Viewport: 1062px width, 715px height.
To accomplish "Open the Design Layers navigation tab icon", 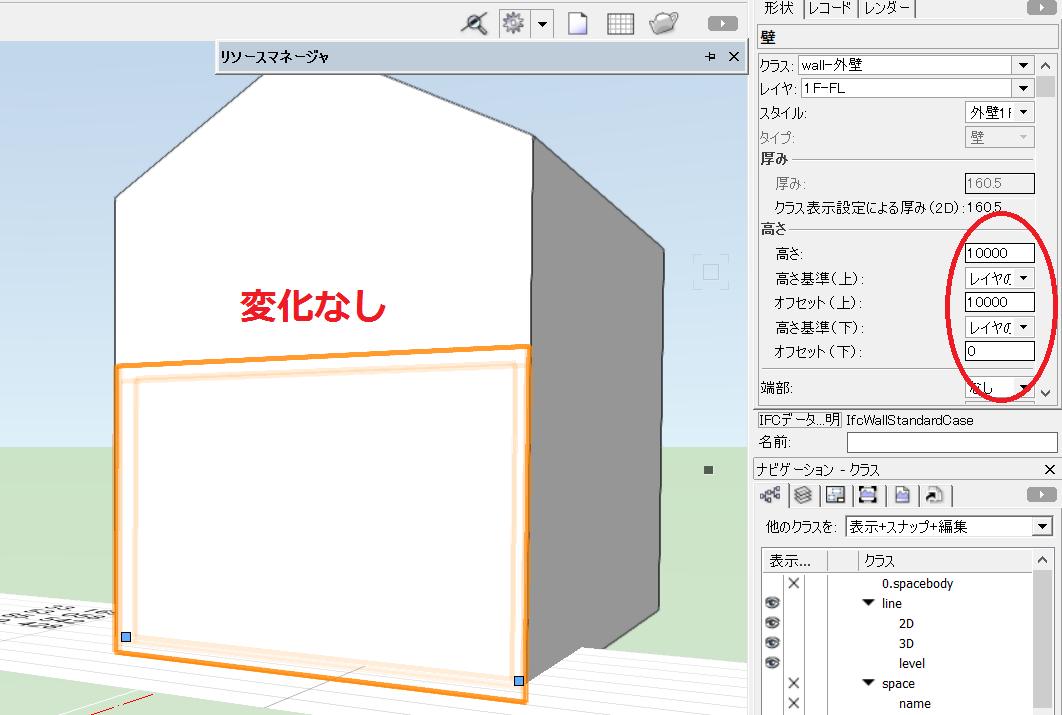I will (802, 495).
